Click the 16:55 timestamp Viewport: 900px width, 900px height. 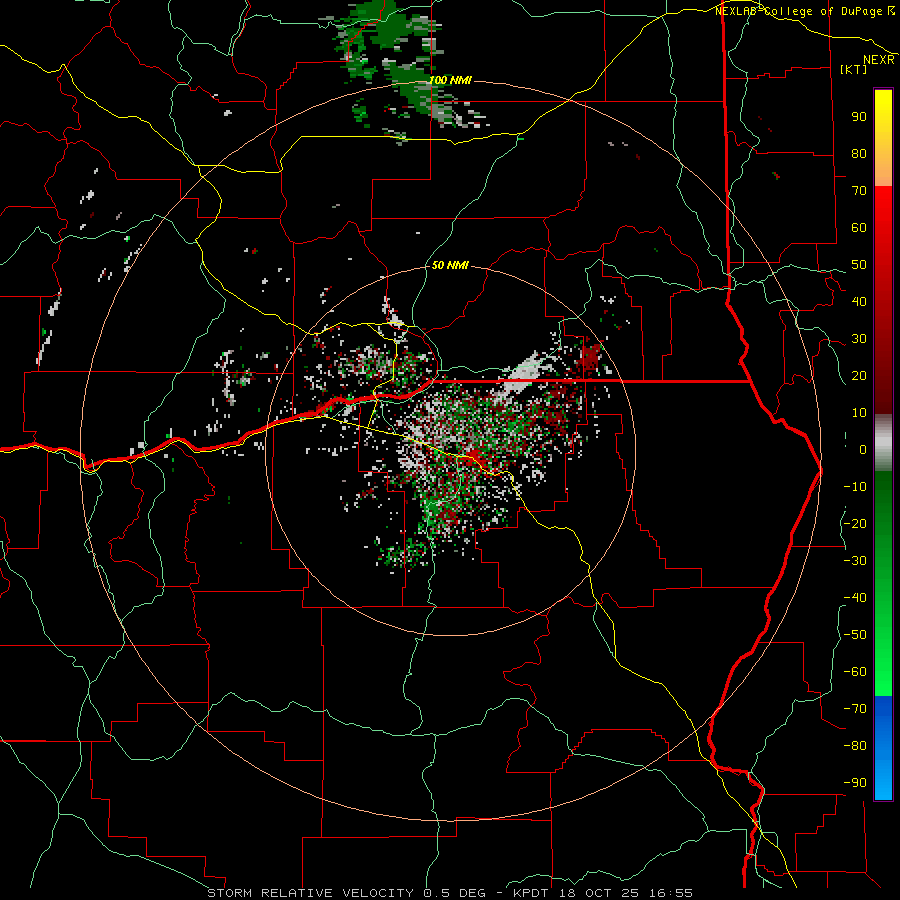[671, 893]
